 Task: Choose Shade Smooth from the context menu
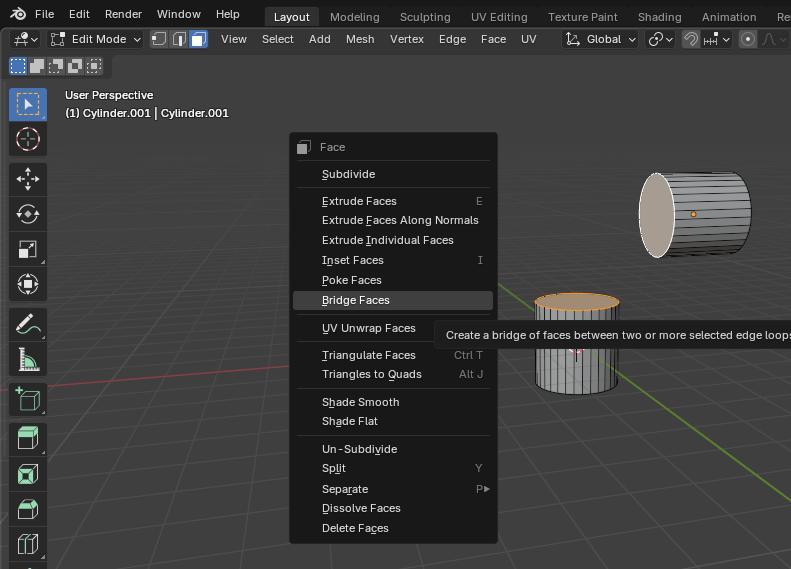pyautogui.click(x=360, y=402)
